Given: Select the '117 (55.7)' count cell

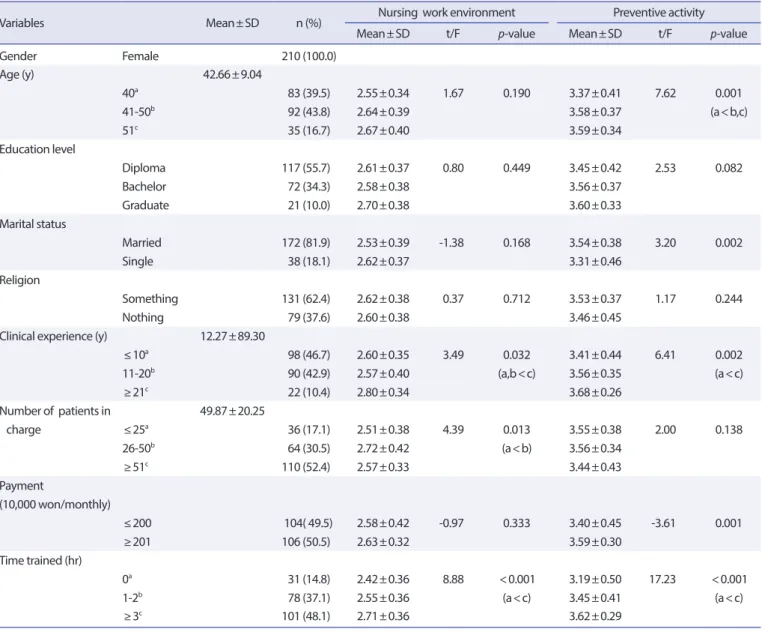Looking at the screenshot, I should point(306,168).
